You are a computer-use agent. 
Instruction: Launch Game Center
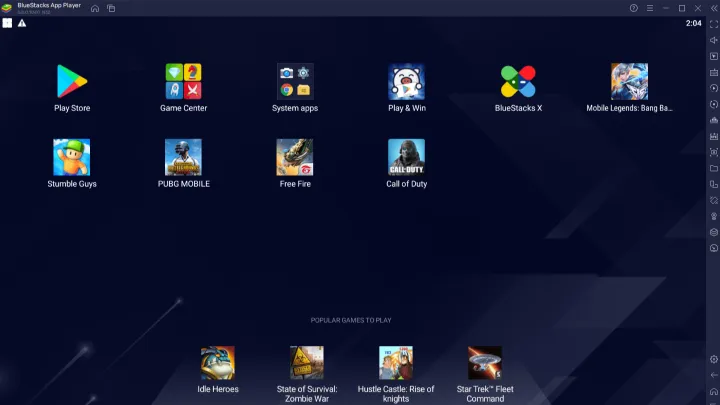point(183,82)
